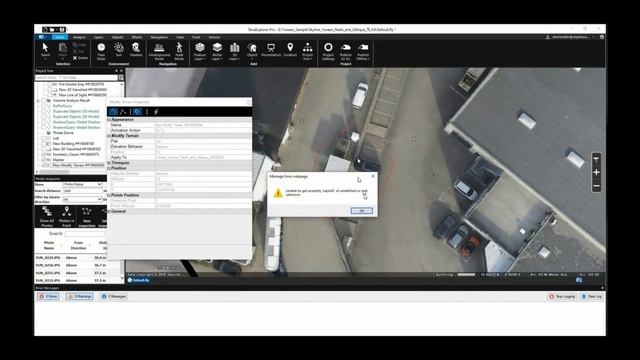The width and height of the screenshot is (640, 360).
Task: Expand the General property section
Action: click(109, 211)
